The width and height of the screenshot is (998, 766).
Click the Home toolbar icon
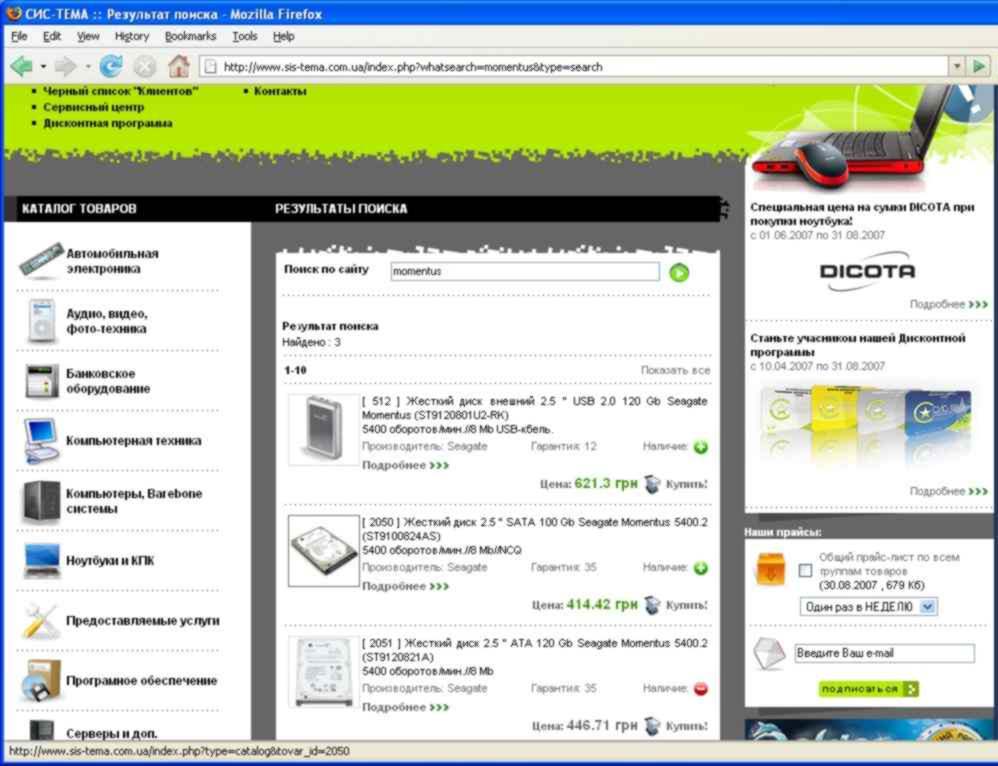tap(178, 67)
